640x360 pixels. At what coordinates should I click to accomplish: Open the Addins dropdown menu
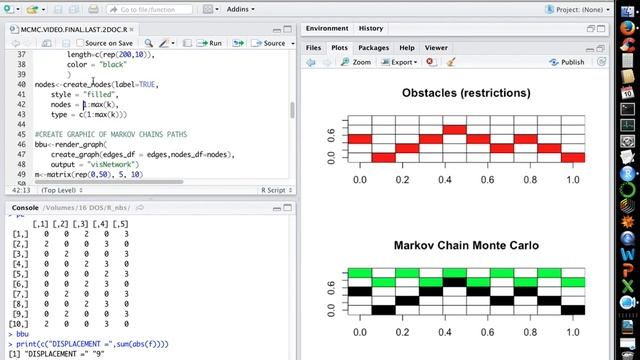(240, 9)
